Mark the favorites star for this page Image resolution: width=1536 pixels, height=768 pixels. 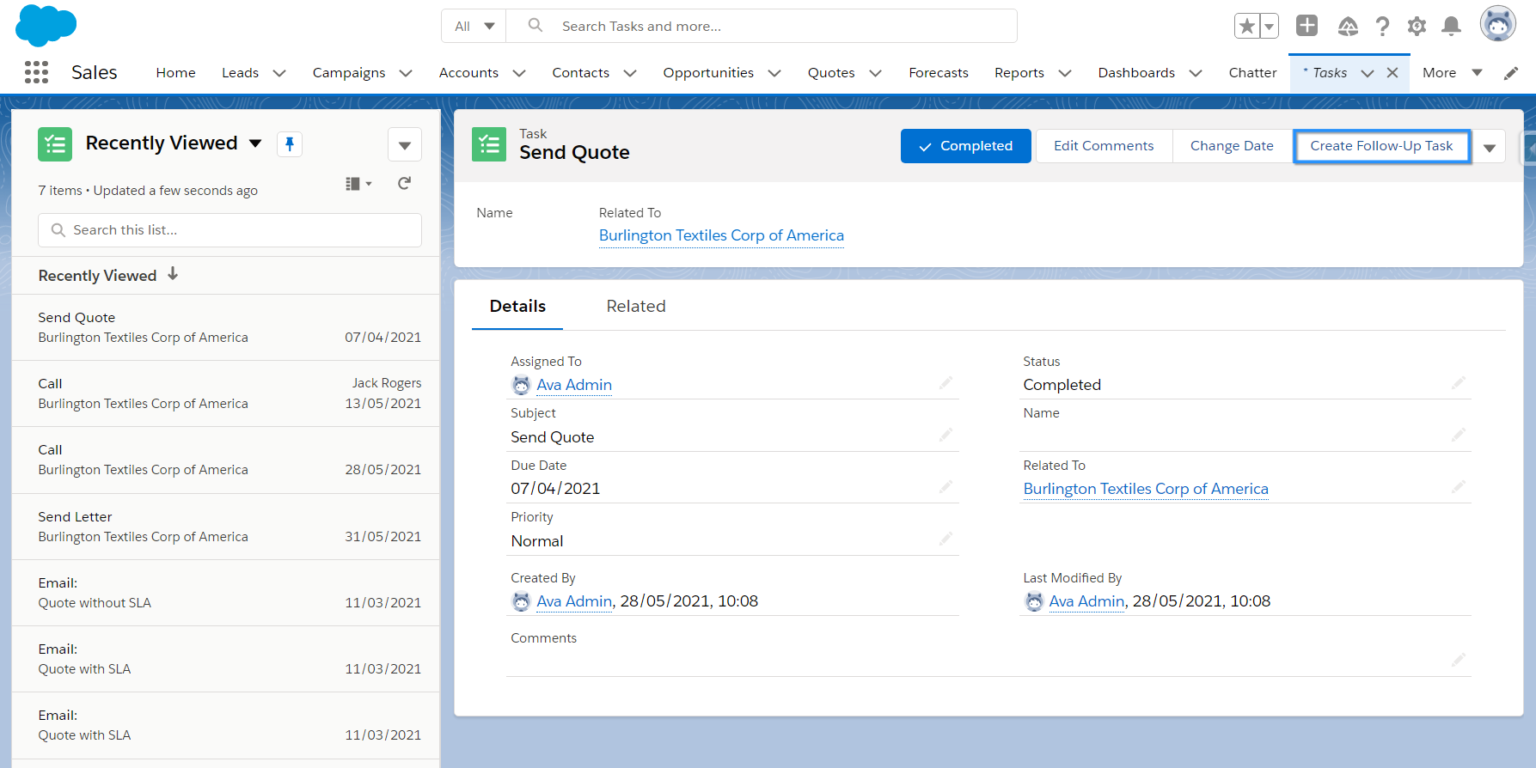pyautogui.click(x=1245, y=25)
